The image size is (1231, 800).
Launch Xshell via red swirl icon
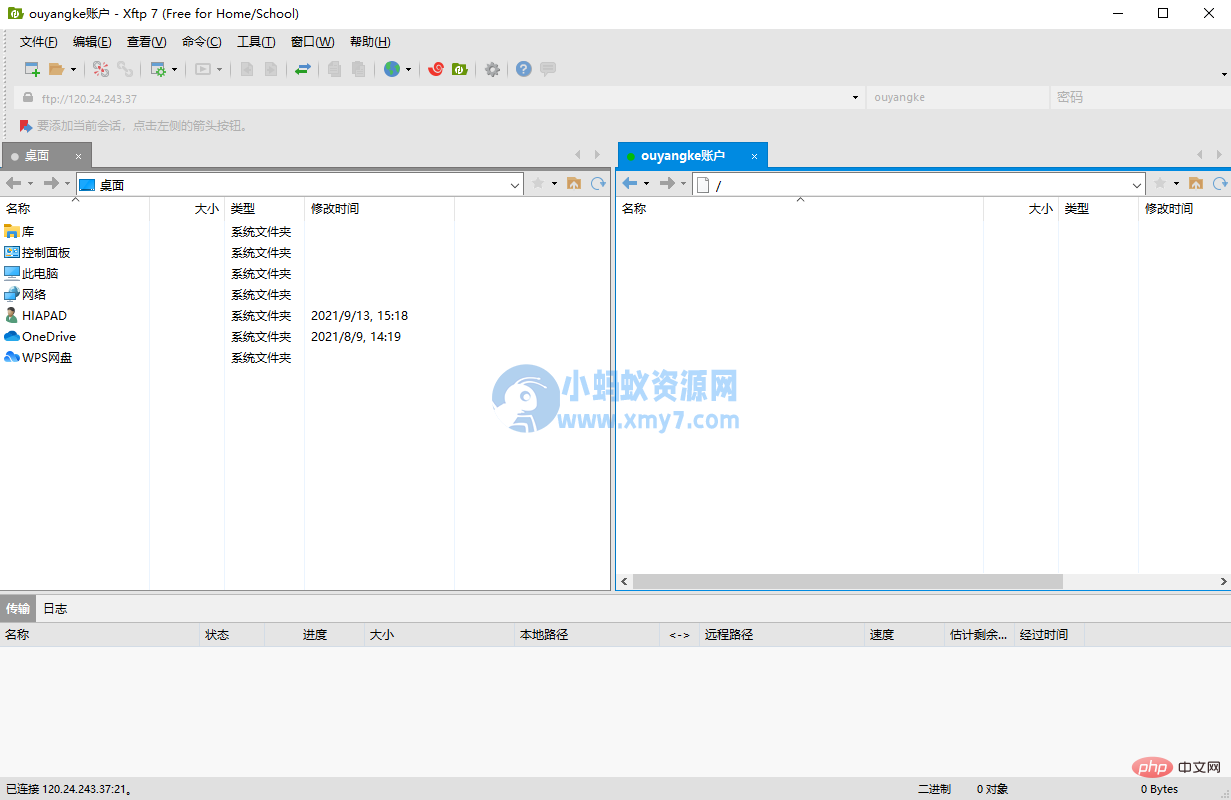(x=436, y=69)
